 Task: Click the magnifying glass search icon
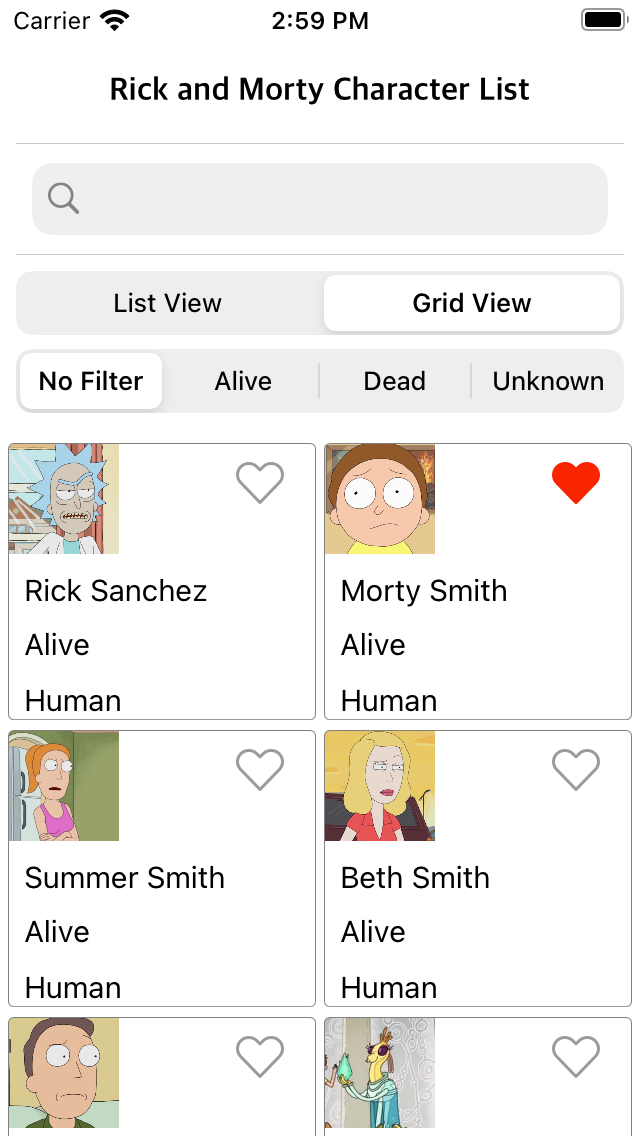click(x=62, y=198)
